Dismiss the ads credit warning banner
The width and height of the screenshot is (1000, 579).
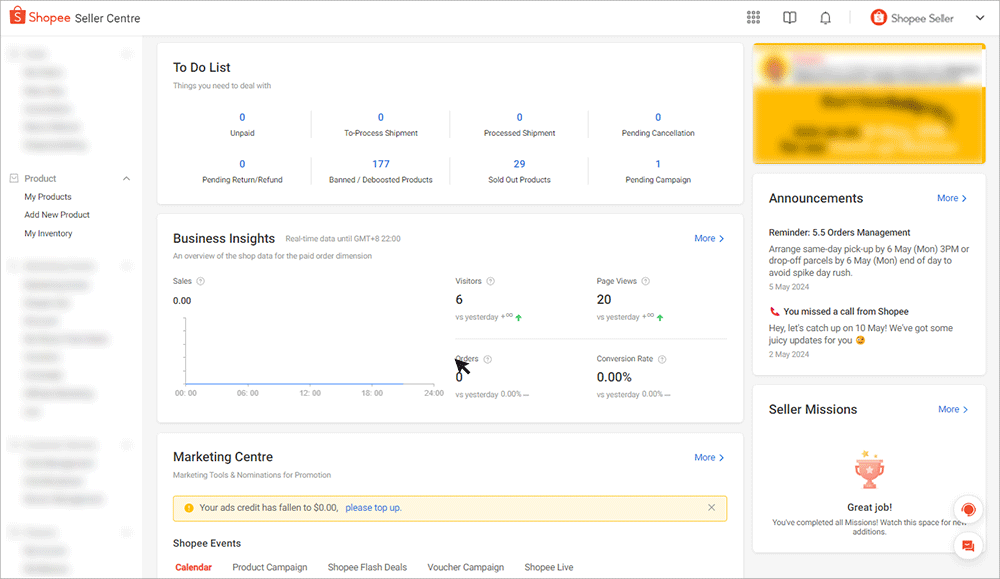coord(711,508)
